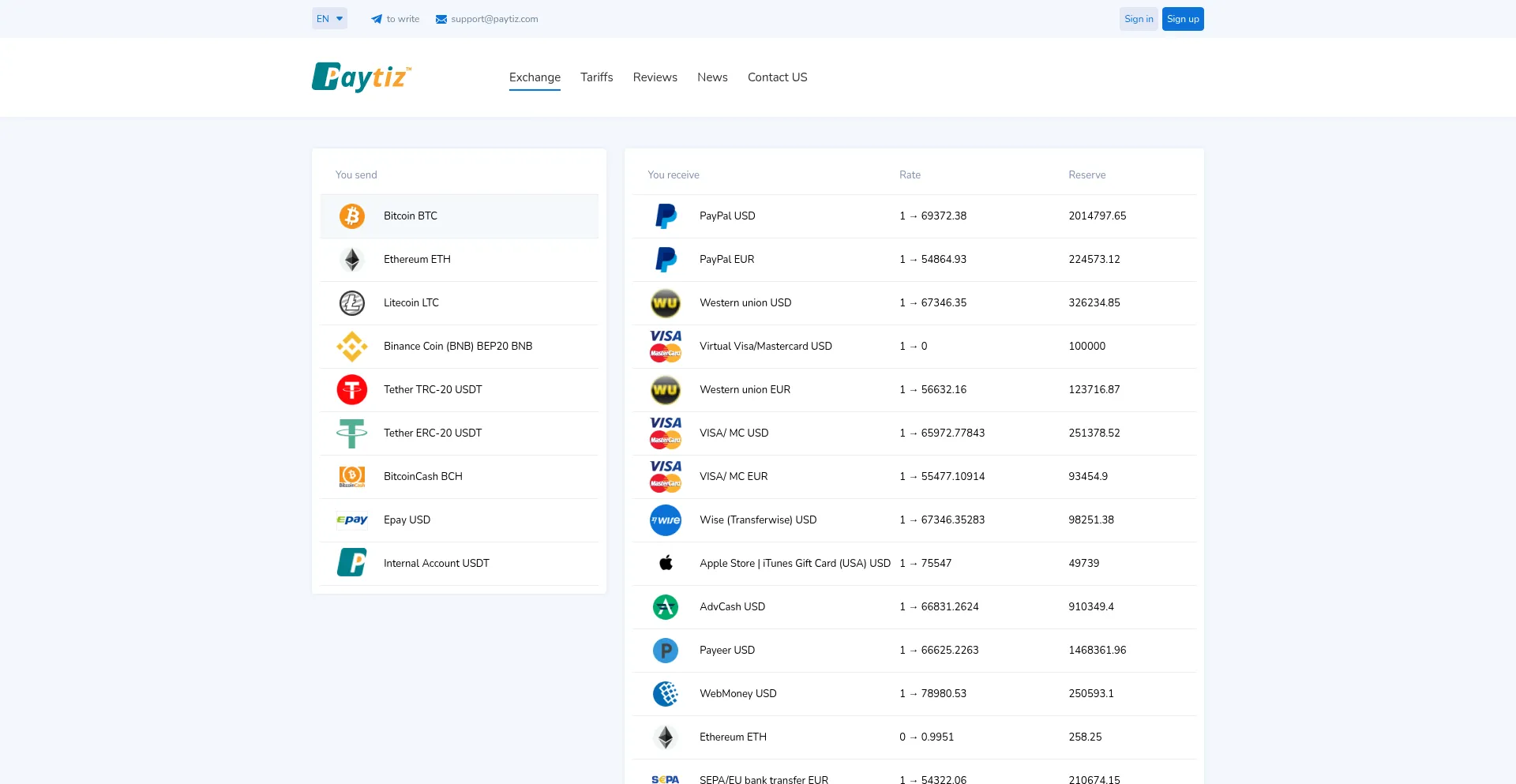Click the Binance Coin BNB icon
Image resolution: width=1516 pixels, height=784 pixels.
click(x=352, y=347)
